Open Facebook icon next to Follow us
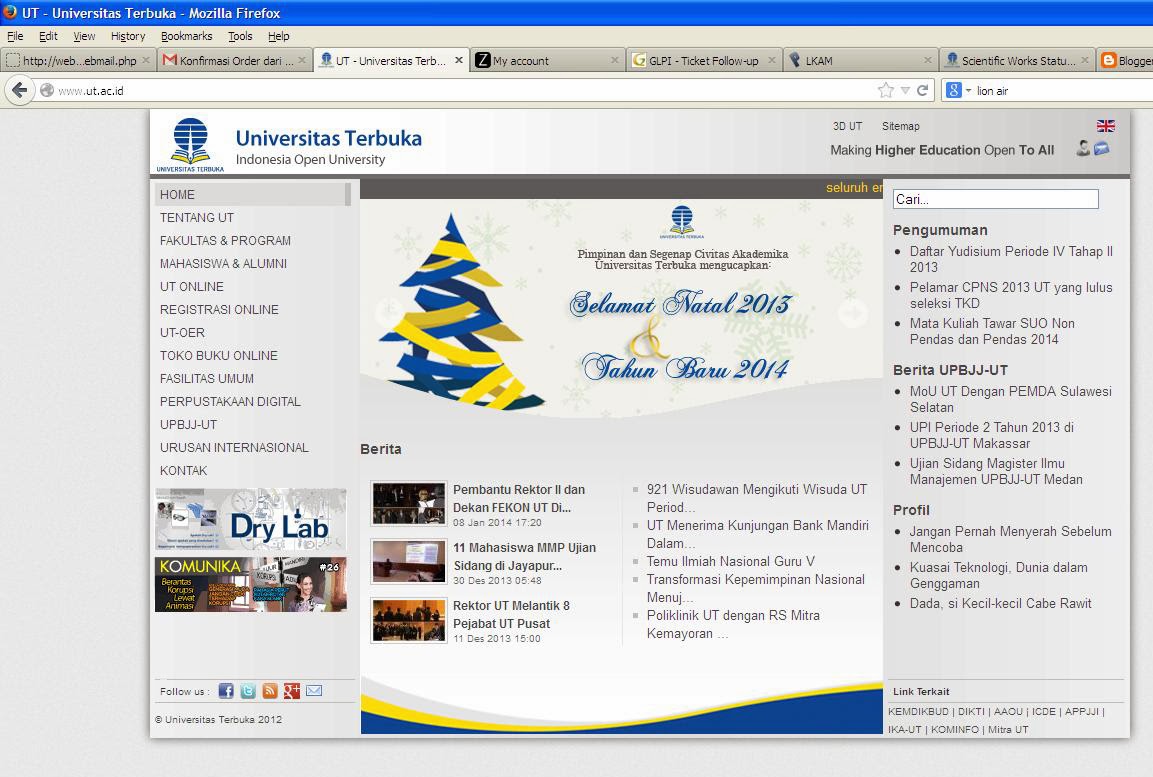 226,690
